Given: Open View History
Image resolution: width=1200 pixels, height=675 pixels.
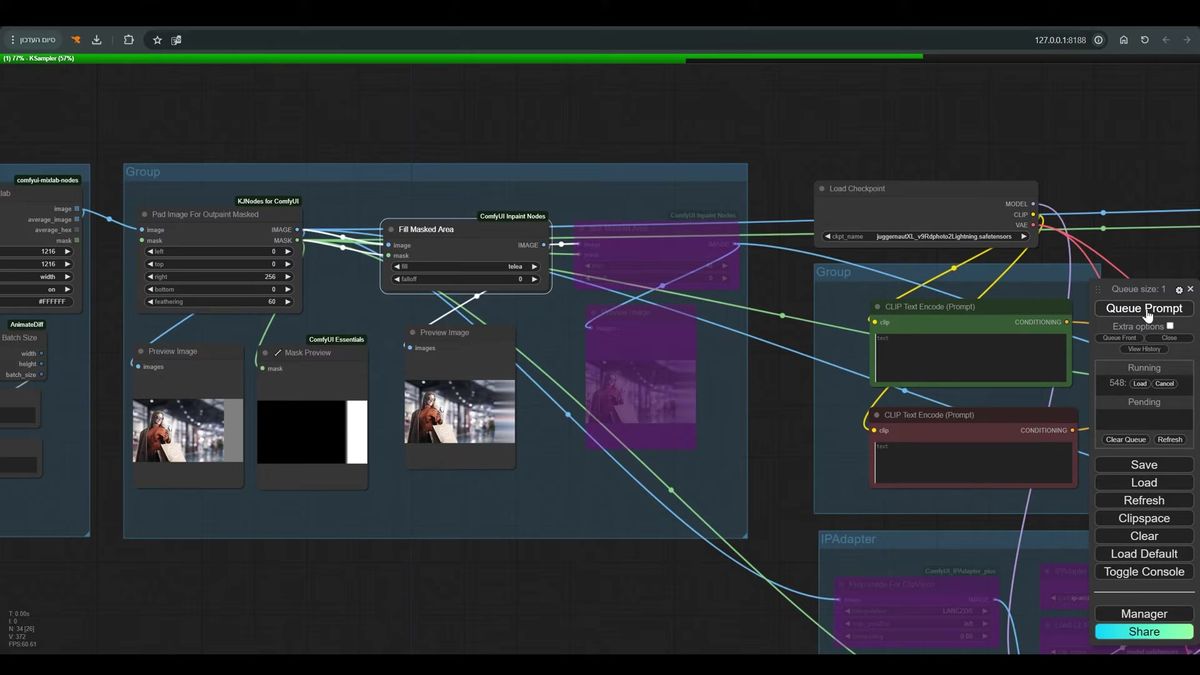Looking at the screenshot, I should point(1144,349).
